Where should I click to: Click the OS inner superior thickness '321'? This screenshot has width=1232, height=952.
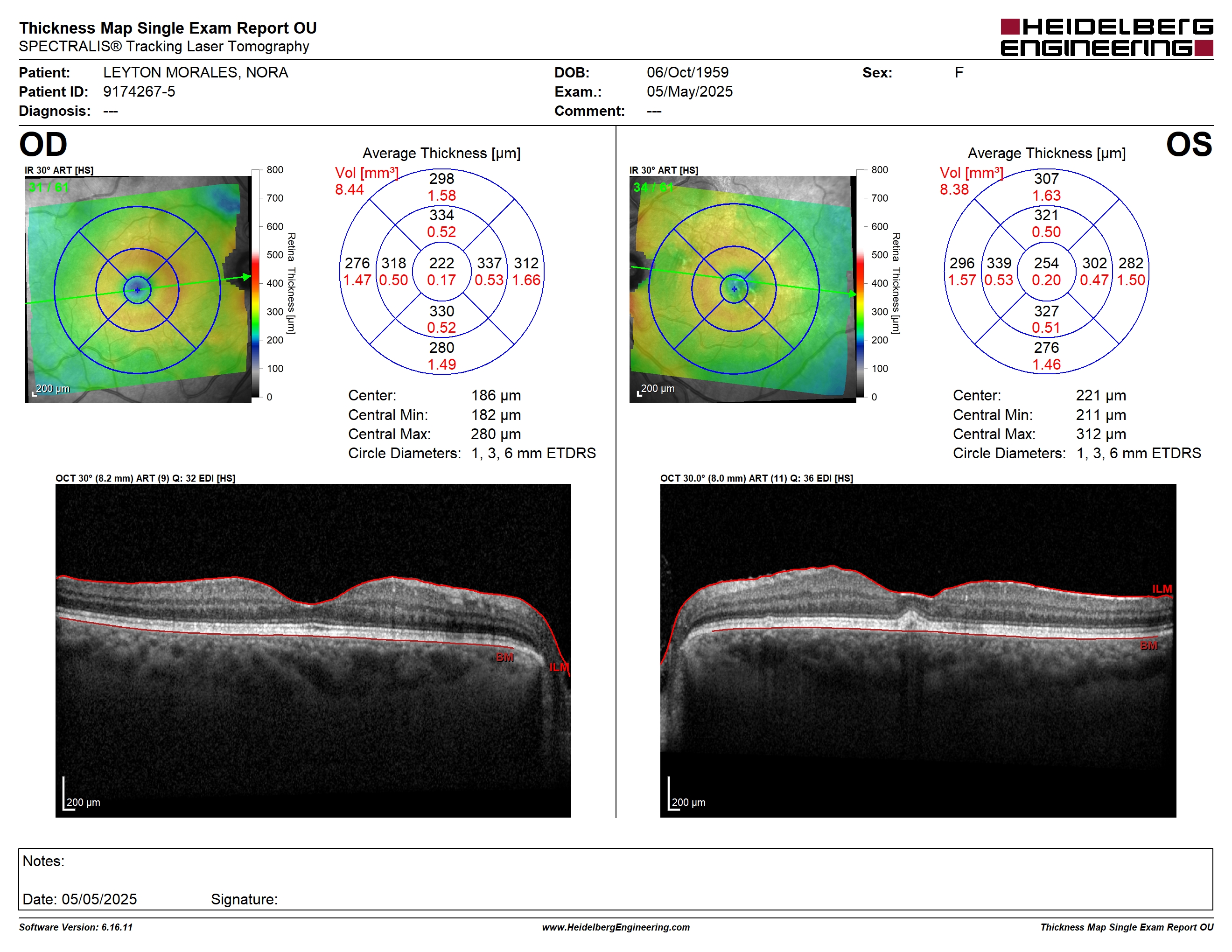1046,215
